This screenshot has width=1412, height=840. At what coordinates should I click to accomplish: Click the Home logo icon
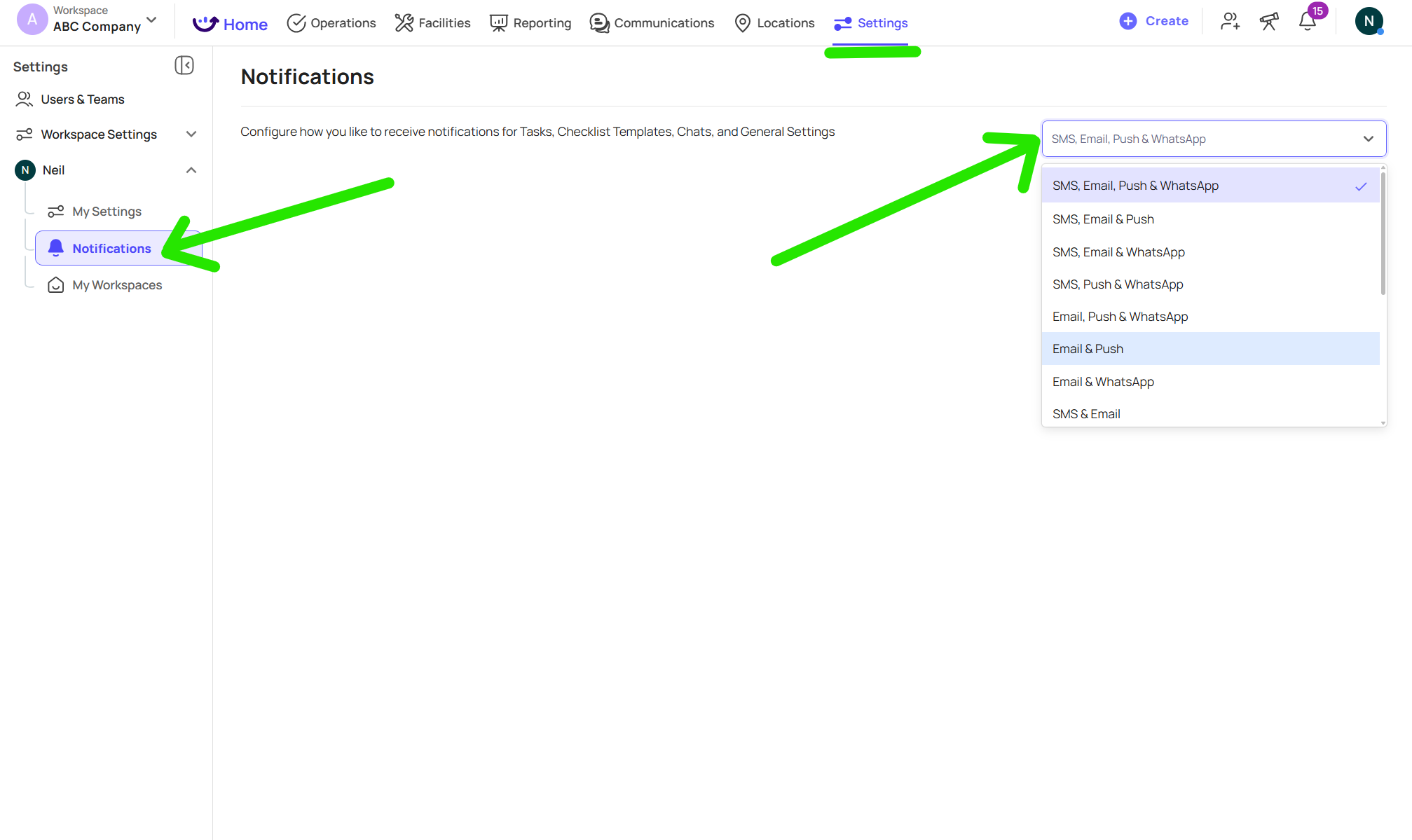(205, 24)
